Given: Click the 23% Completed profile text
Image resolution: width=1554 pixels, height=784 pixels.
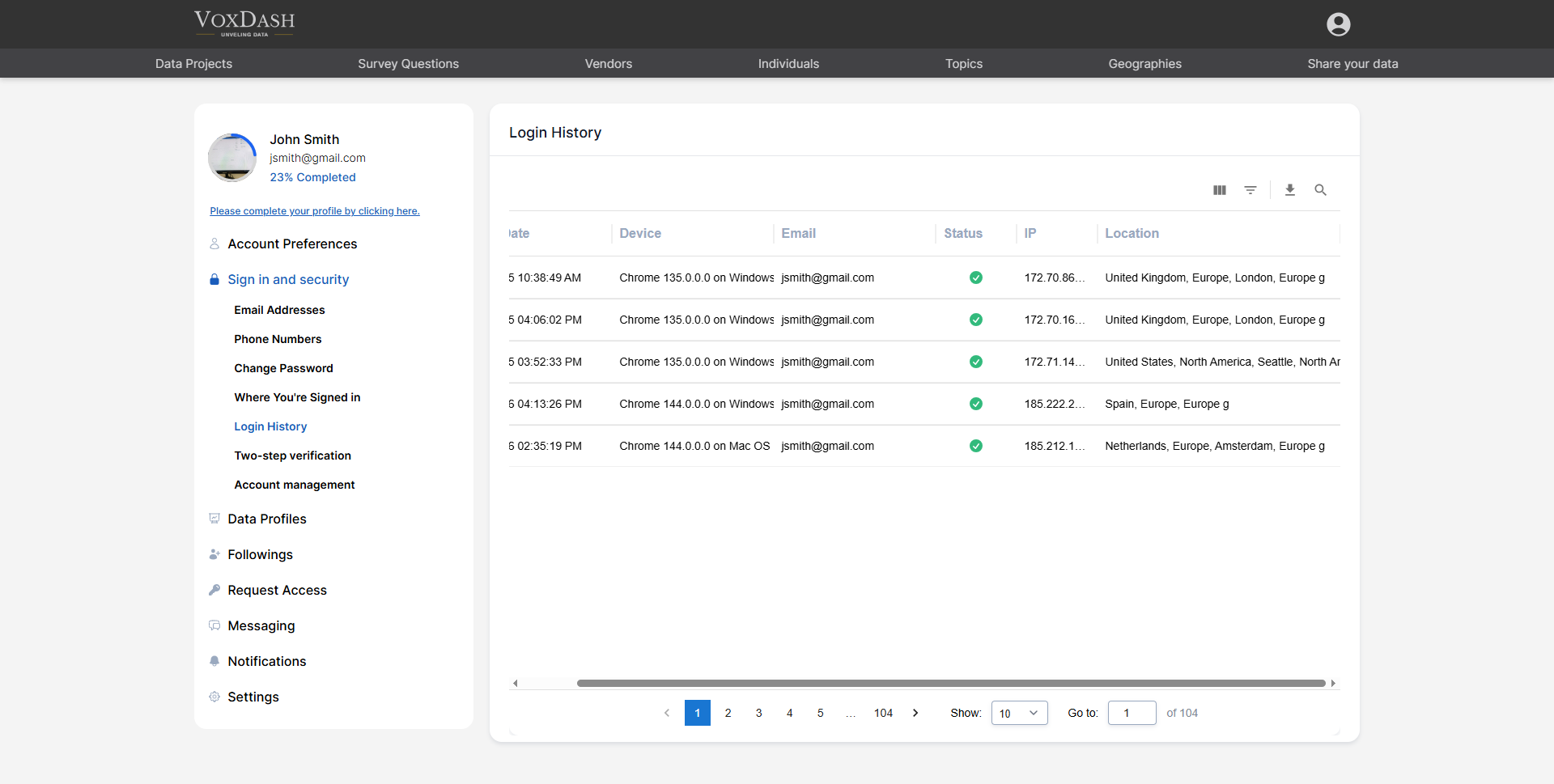Looking at the screenshot, I should click(x=312, y=177).
